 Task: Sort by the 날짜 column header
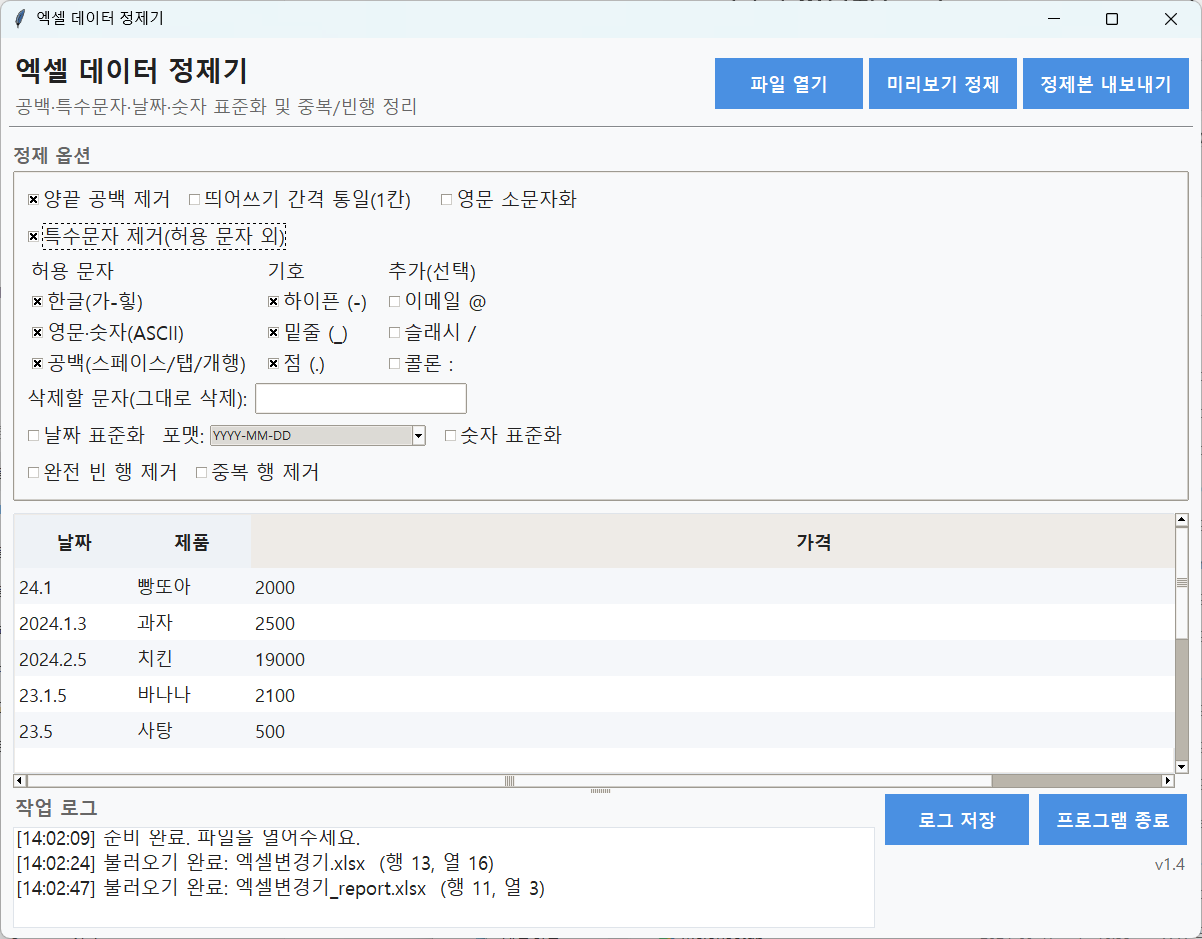(x=74, y=543)
